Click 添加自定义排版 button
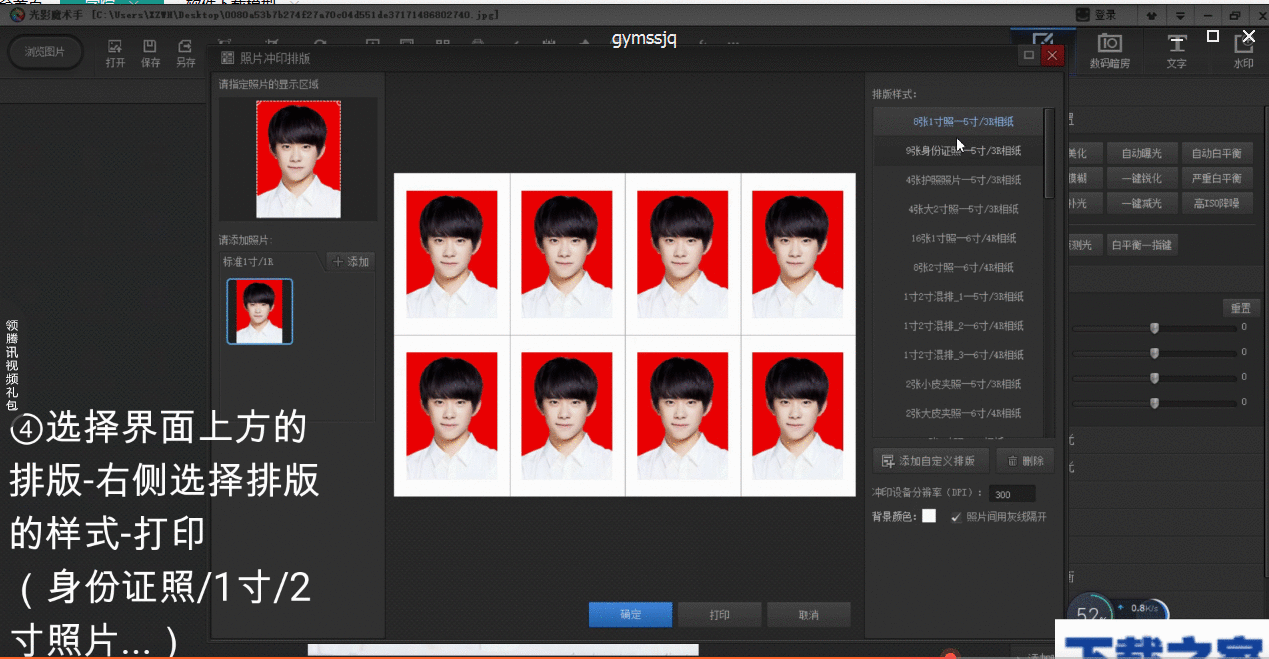1269x659 pixels. [931, 461]
